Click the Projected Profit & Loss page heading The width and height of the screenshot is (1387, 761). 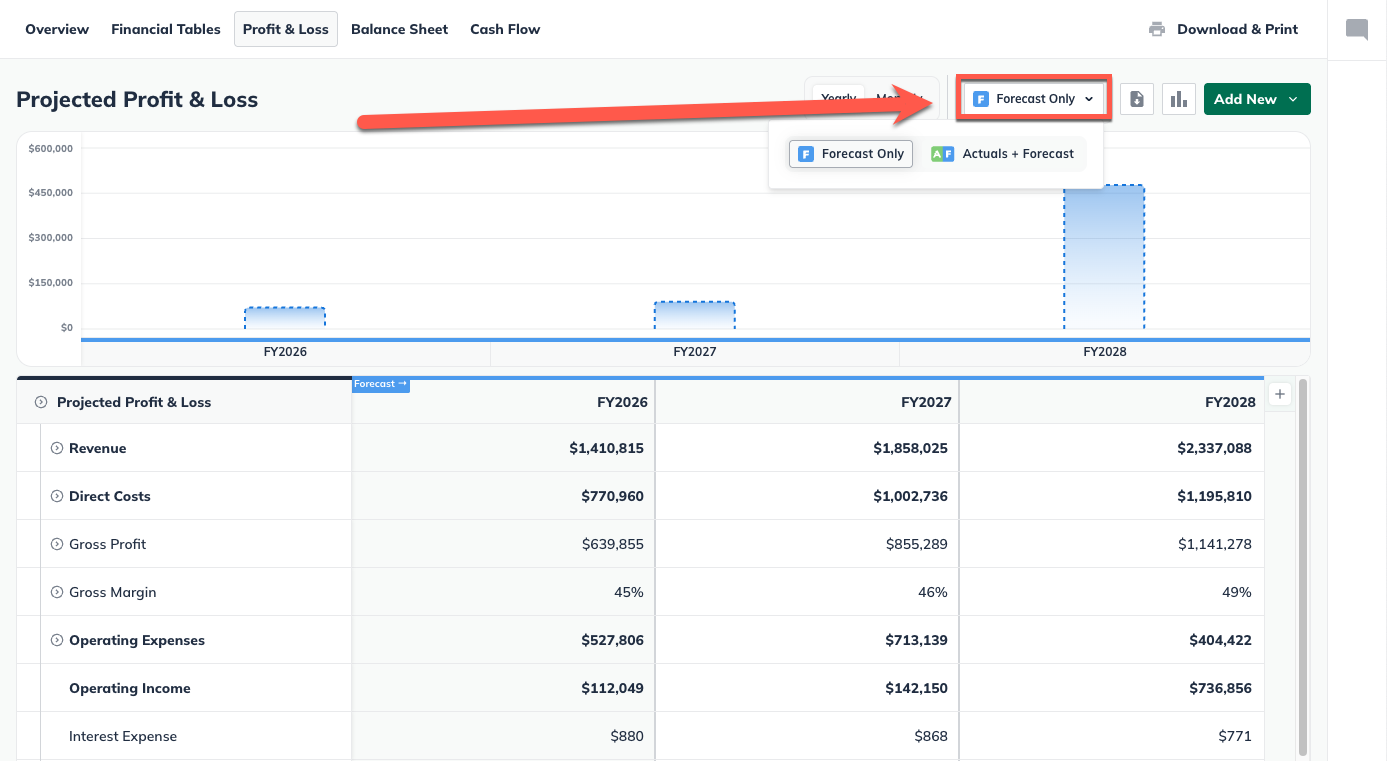(x=137, y=99)
